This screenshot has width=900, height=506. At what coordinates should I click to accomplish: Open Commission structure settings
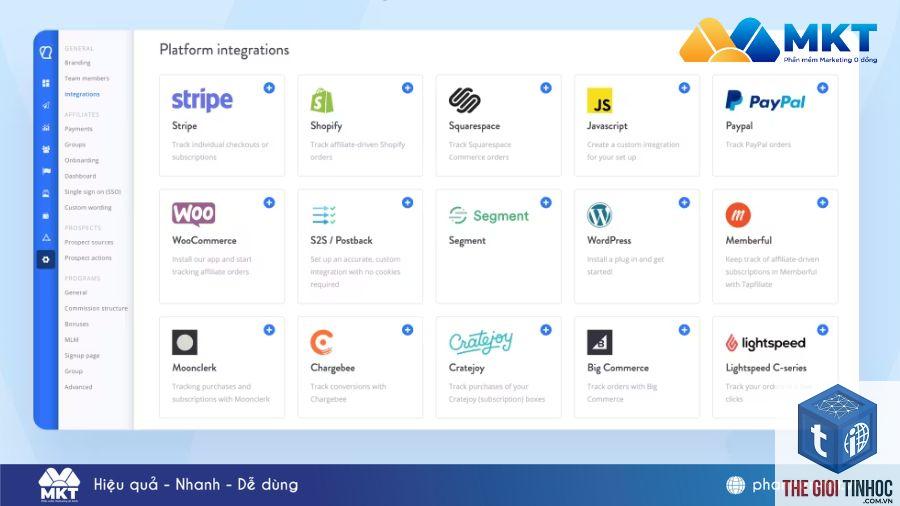[96, 308]
